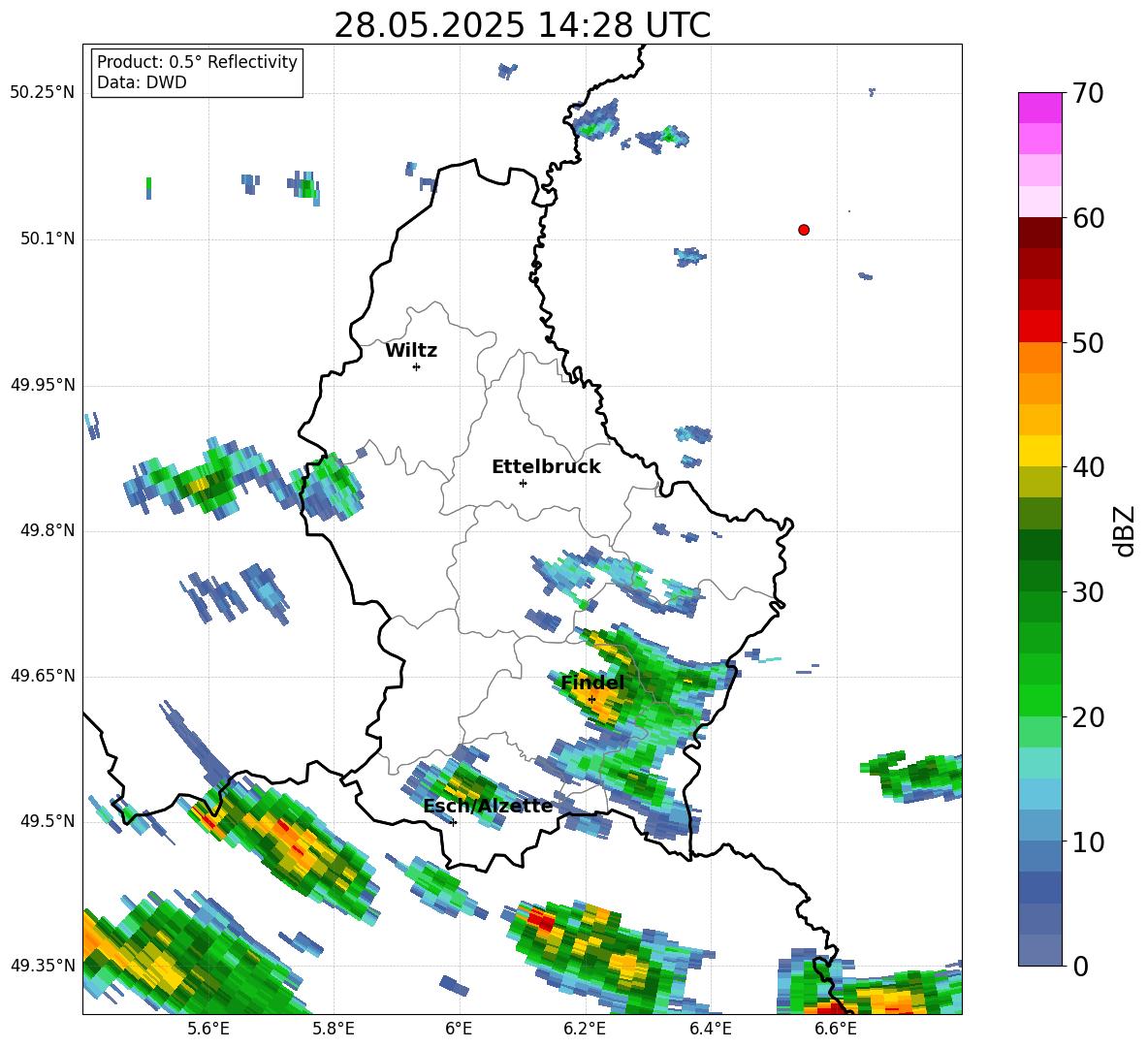Image resolution: width=1148 pixels, height=1048 pixels.
Task: Click the Data: DWD text
Action: 142,82
